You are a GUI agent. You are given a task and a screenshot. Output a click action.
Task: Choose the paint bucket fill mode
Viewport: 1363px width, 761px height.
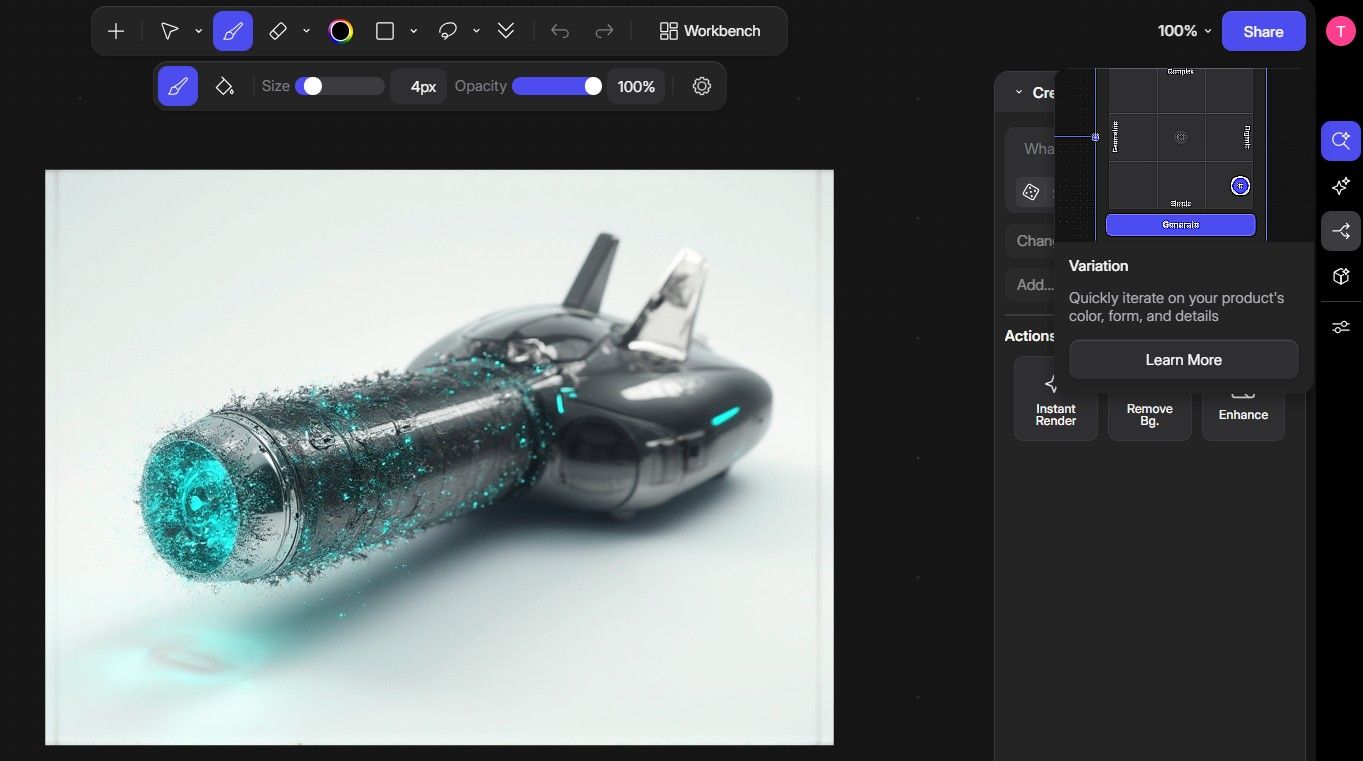pyautogui.click(x=225, y=86)
